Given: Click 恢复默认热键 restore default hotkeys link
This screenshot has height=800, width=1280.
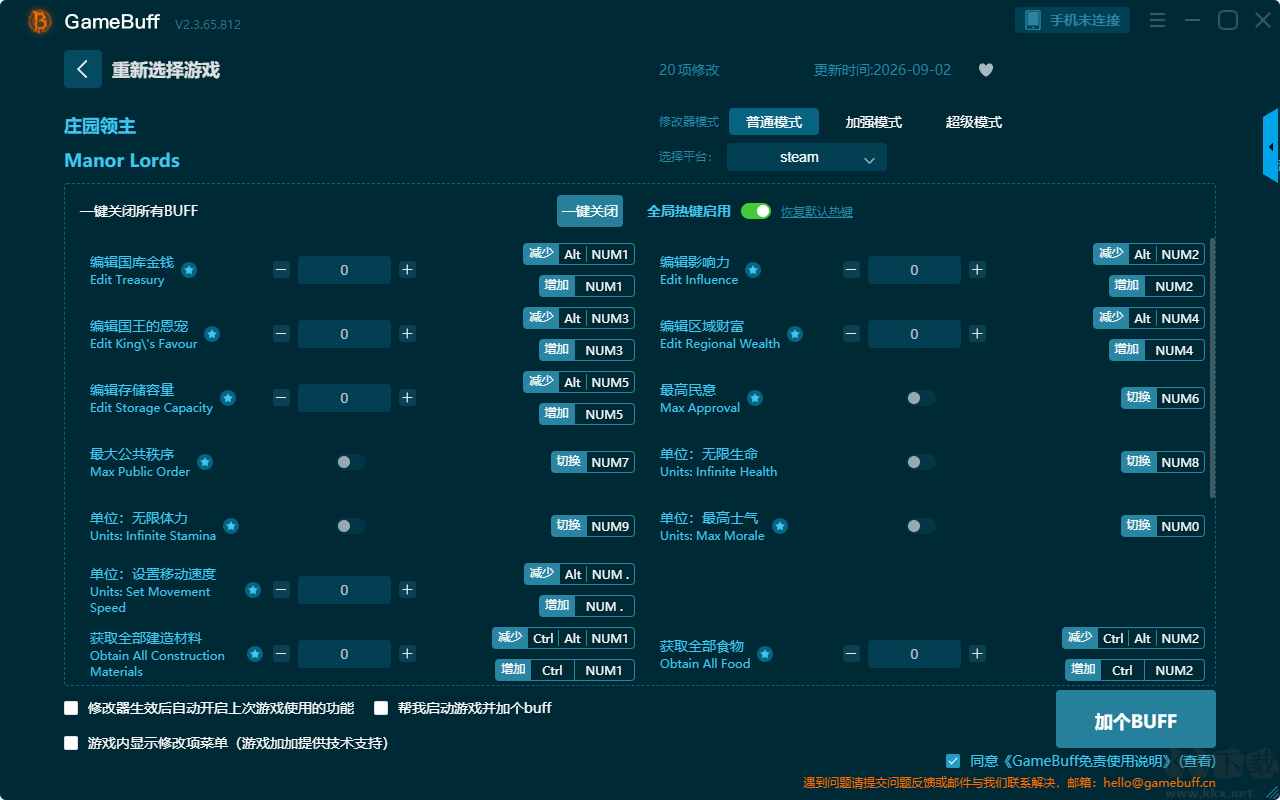Looking at the screenshot, I should [817, 212].
